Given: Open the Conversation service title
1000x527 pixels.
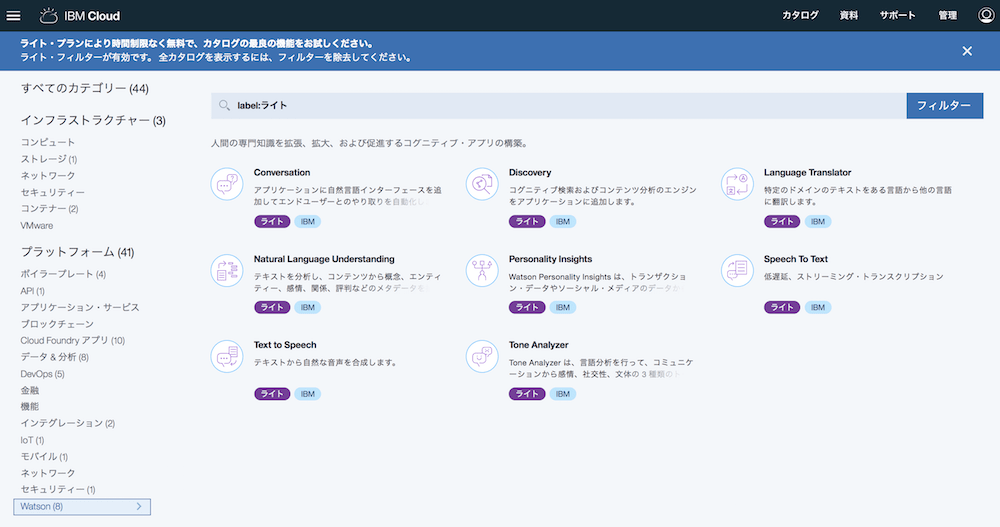Looking at the screenshot, I should click(282, 172).
